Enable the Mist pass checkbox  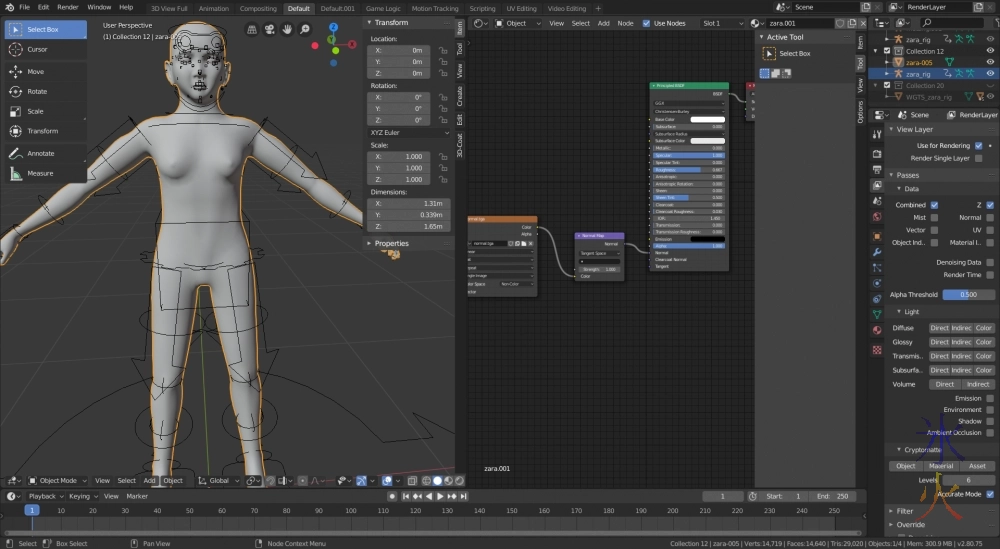[934, 217]
